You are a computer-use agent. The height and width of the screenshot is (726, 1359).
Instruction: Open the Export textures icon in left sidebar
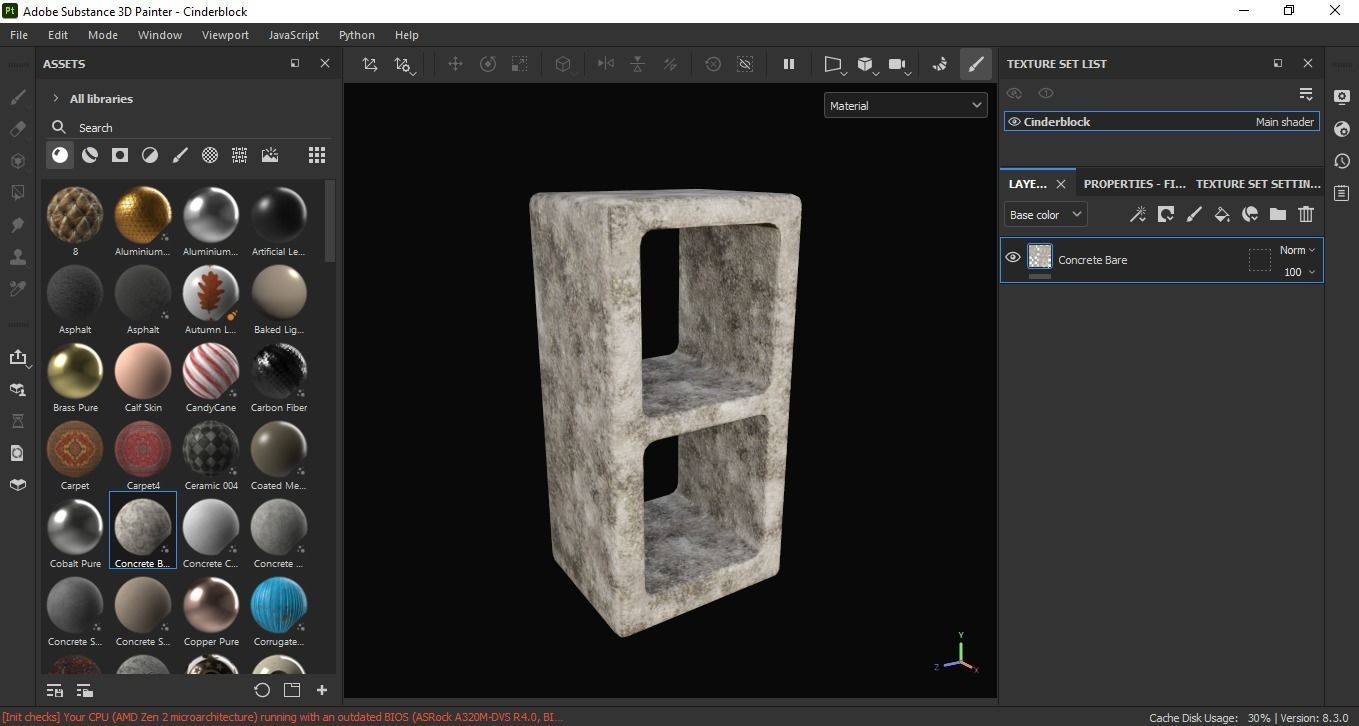[17, 357]
